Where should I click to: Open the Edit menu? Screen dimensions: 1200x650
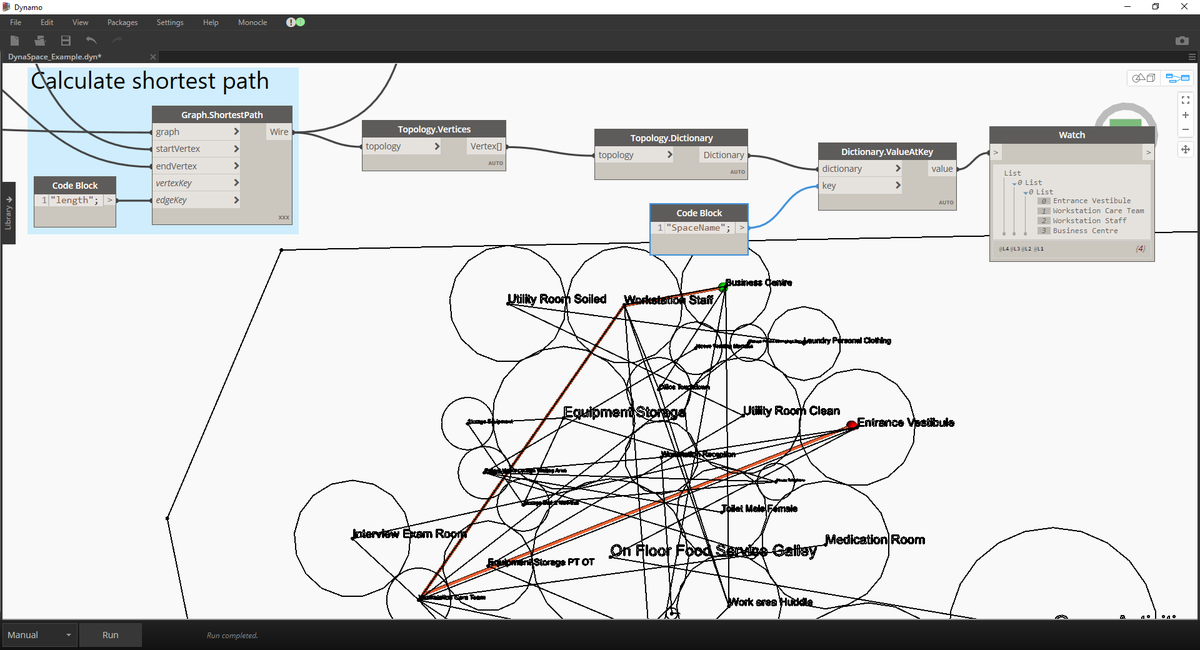pos(47,22)
